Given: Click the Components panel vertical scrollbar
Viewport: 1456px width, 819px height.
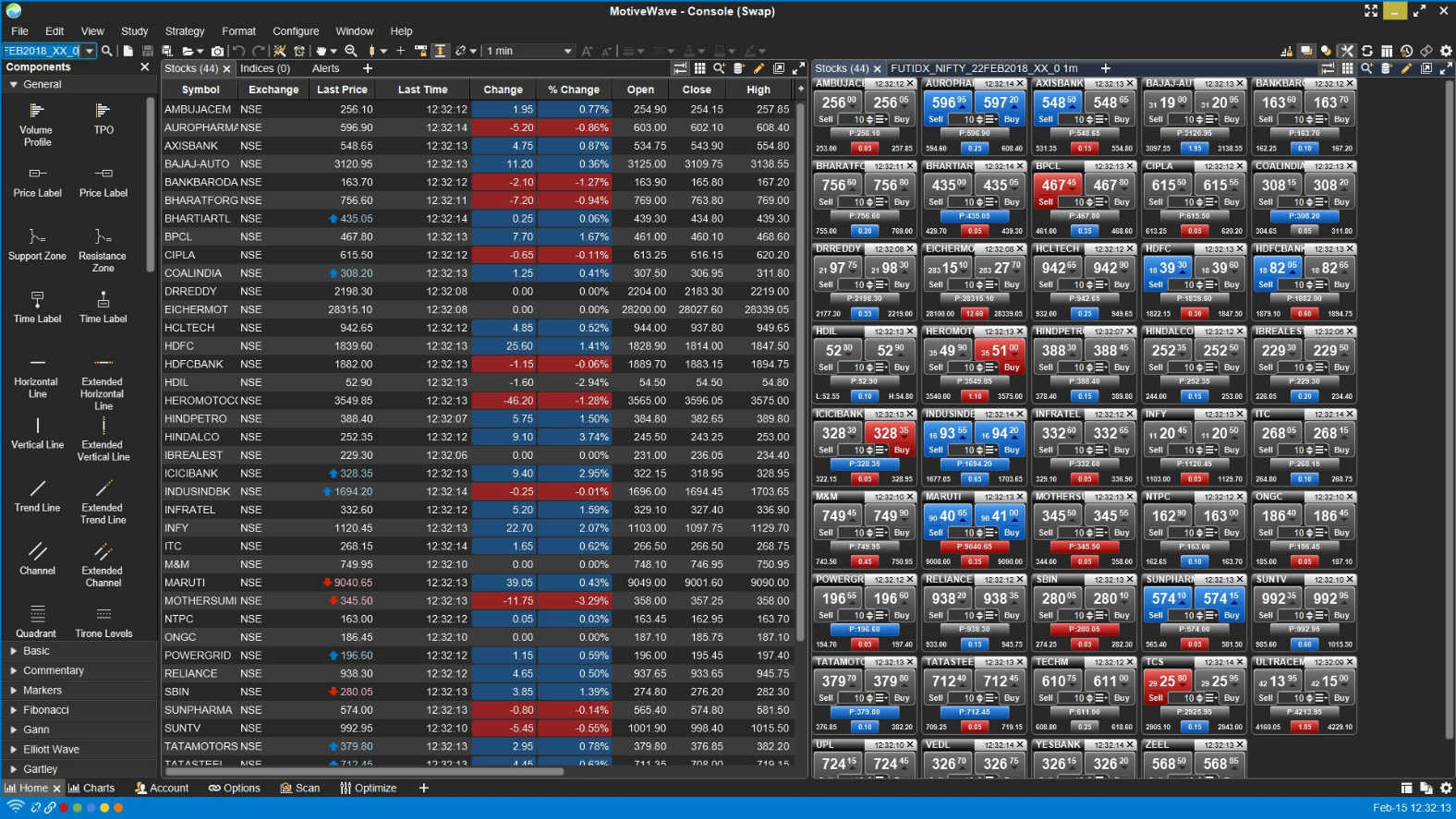Looking at the screenshot, I should 150,185.
